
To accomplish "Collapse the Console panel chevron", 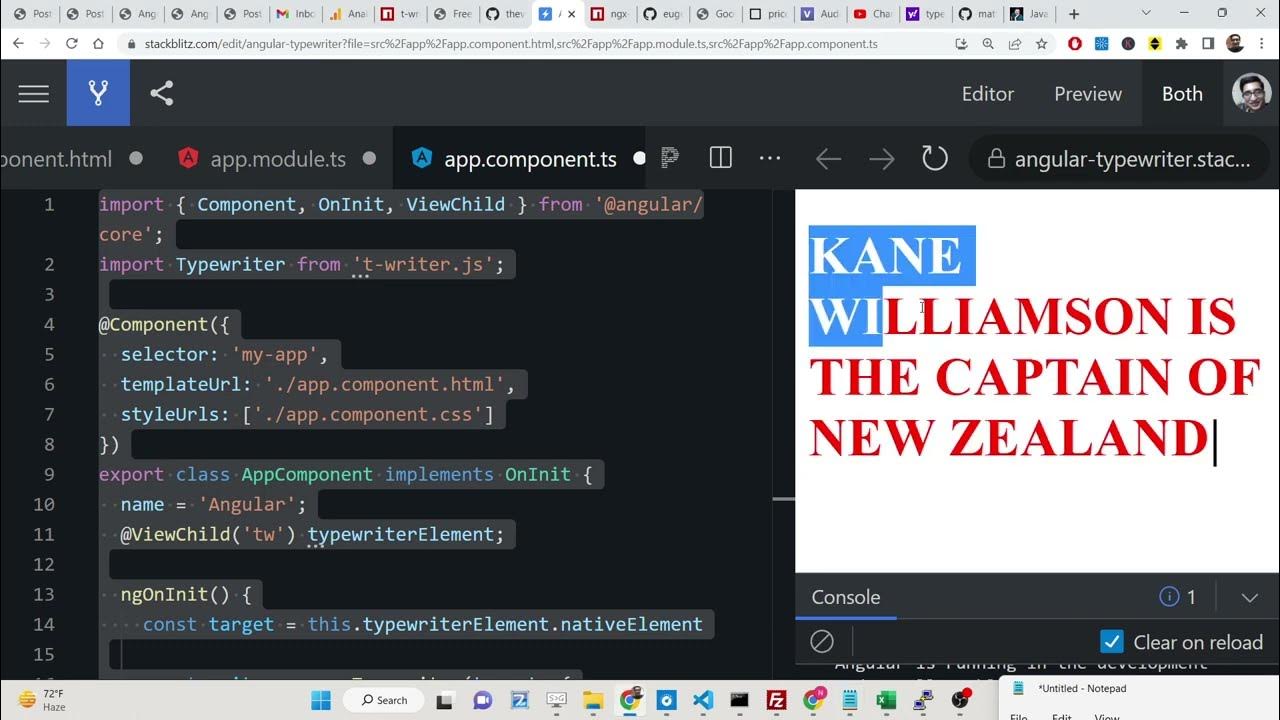I will (1249, 597).
